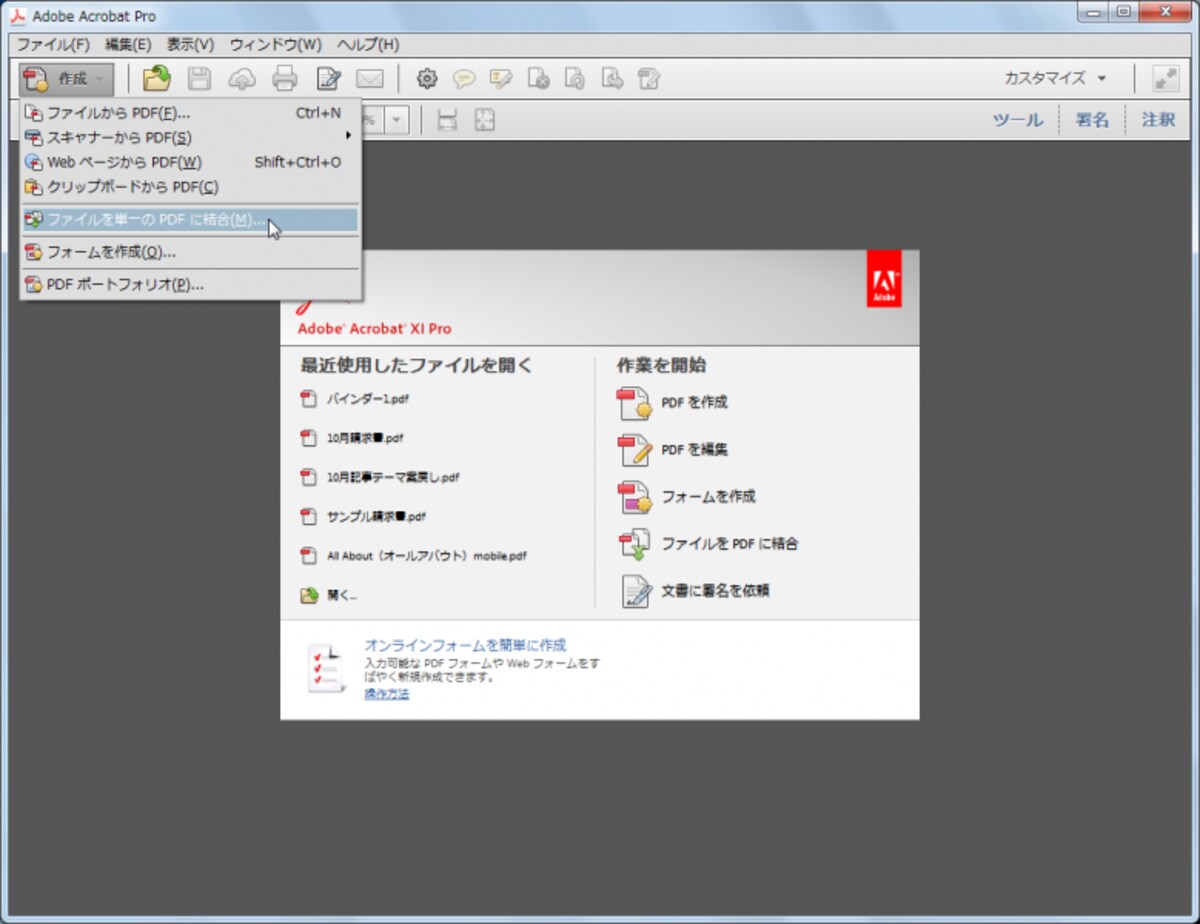Select the sticky note comment tool
This screenshot has height=924, width=1200.
tap(464, 78)
